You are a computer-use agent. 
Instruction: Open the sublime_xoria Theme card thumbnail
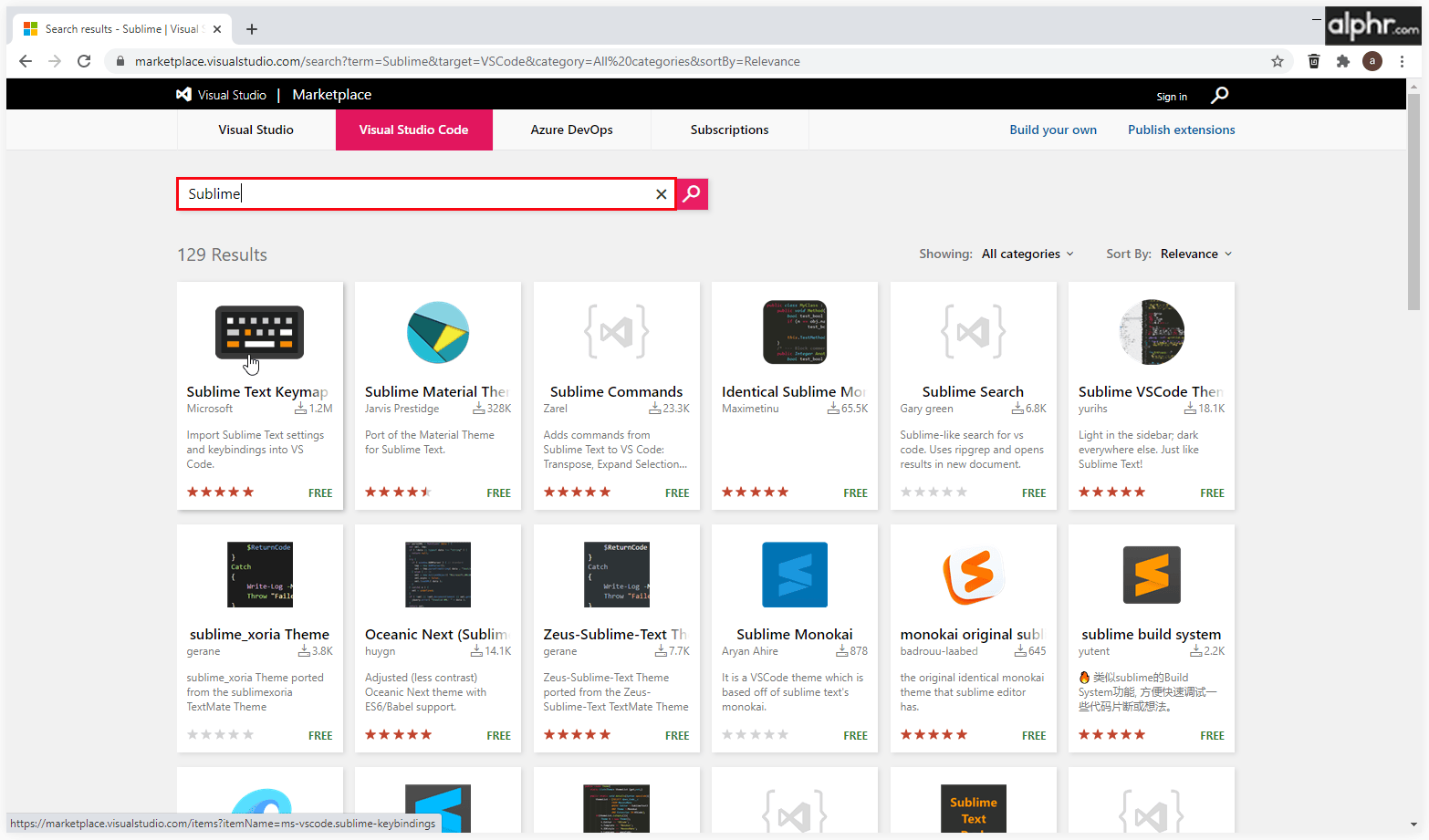[x=260, y=575]
